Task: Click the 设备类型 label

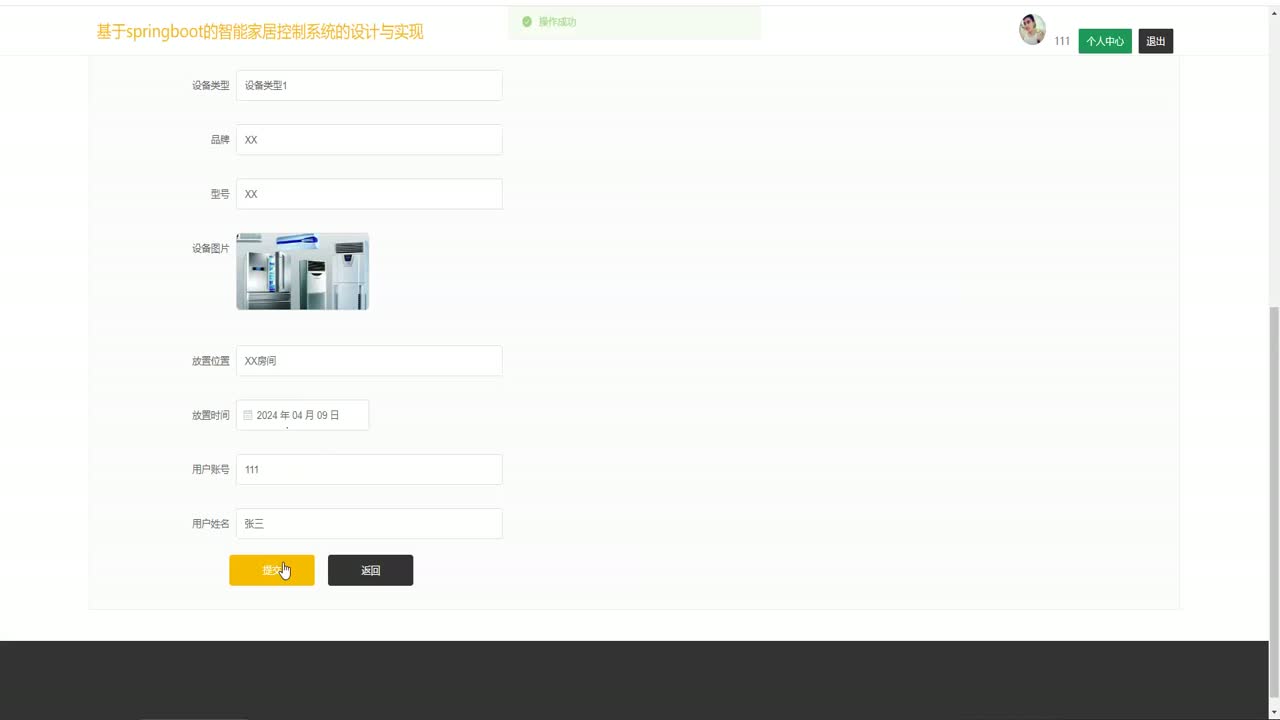Action: pyautogui.click(x=210, y=85)
